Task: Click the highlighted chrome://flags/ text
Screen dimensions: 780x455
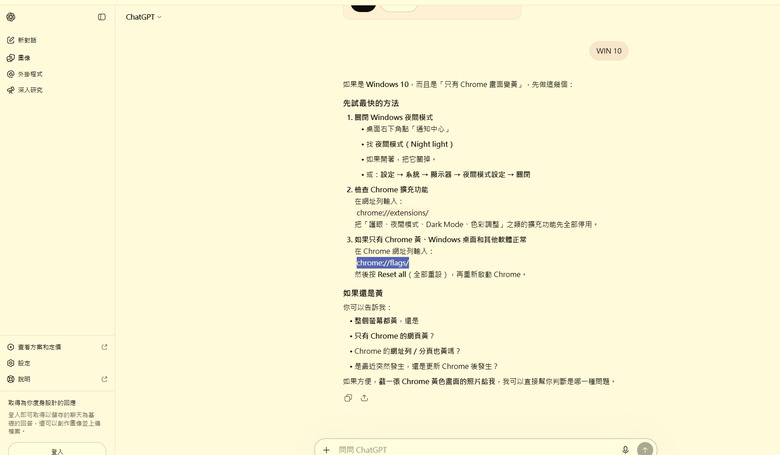Action: click(383, 263)
